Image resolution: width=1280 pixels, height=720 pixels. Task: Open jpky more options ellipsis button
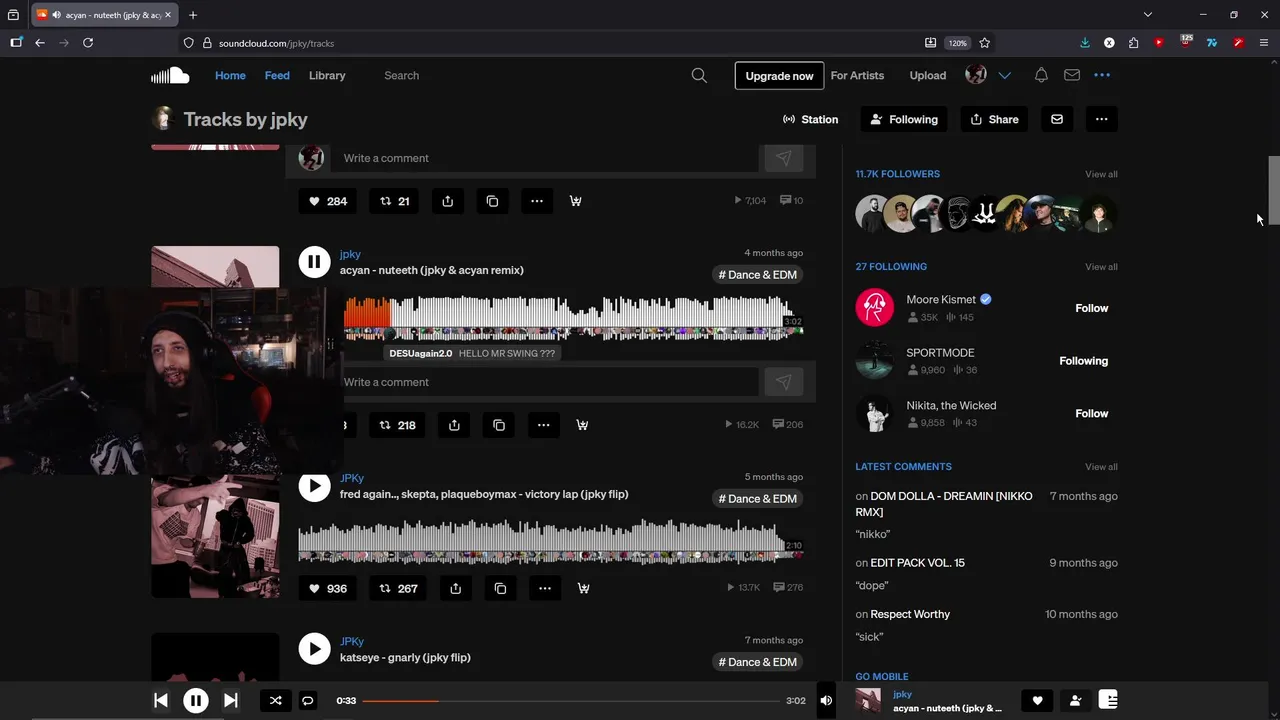coord(1101,119)
